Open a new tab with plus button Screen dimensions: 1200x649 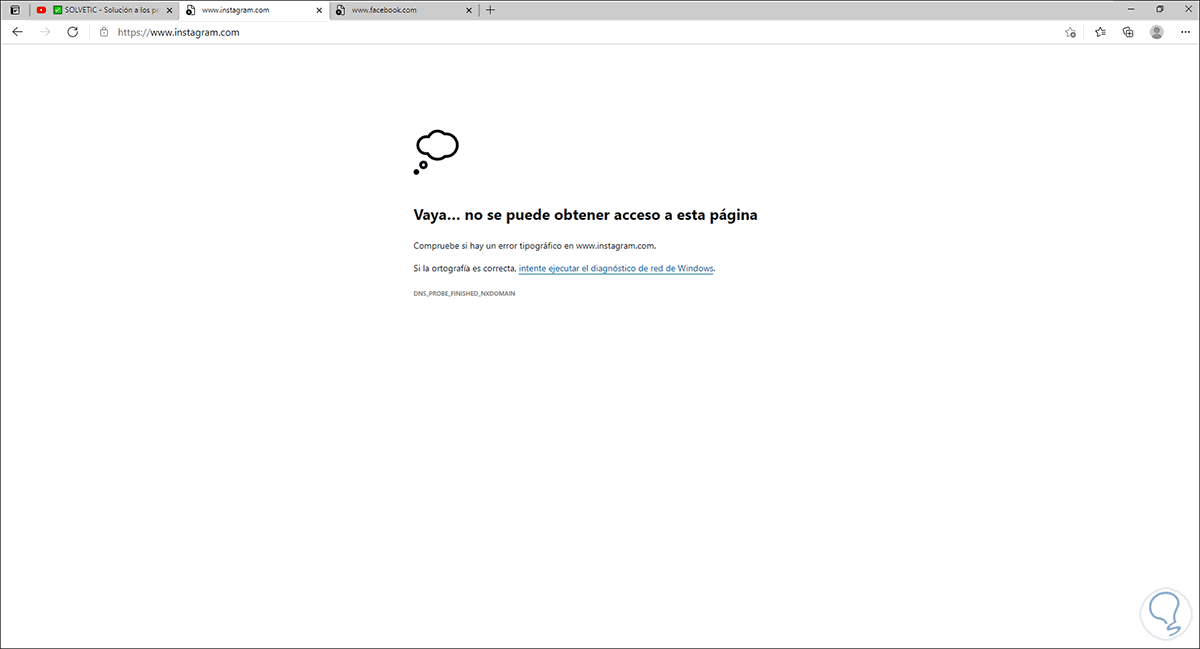tap(490, 10)
